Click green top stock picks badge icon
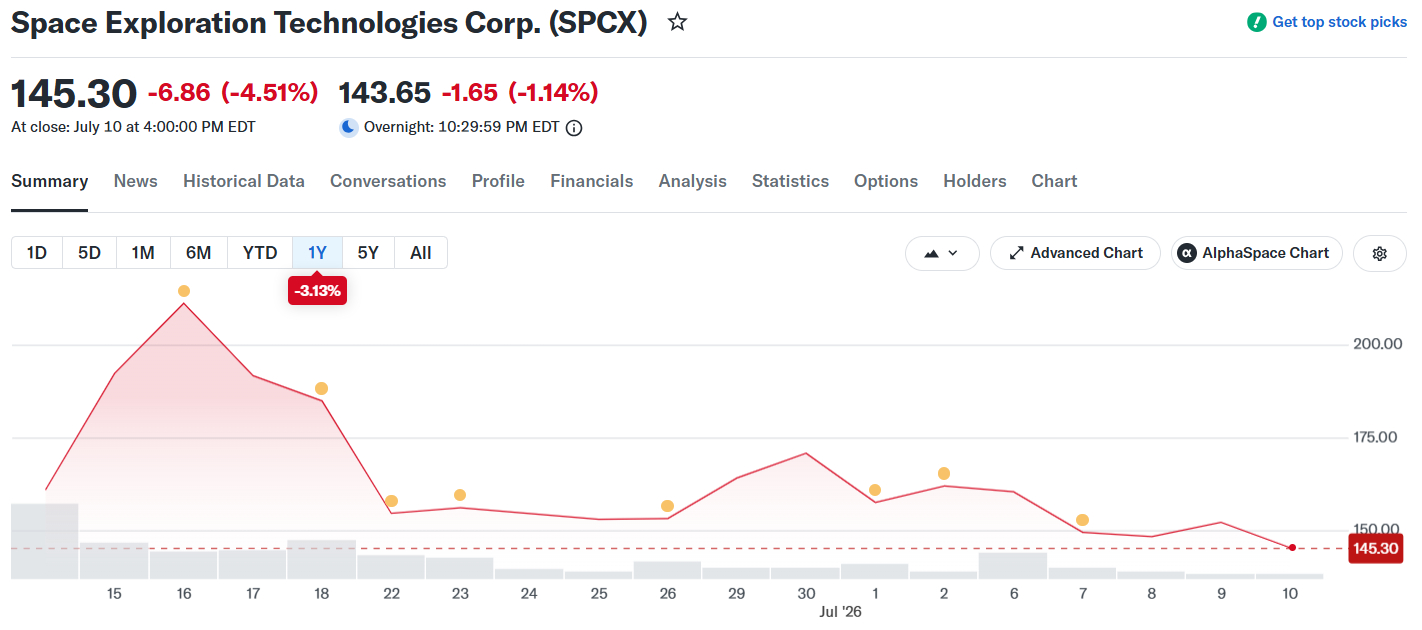Viewport: 1422px width, 630px height. (1257, 22)
